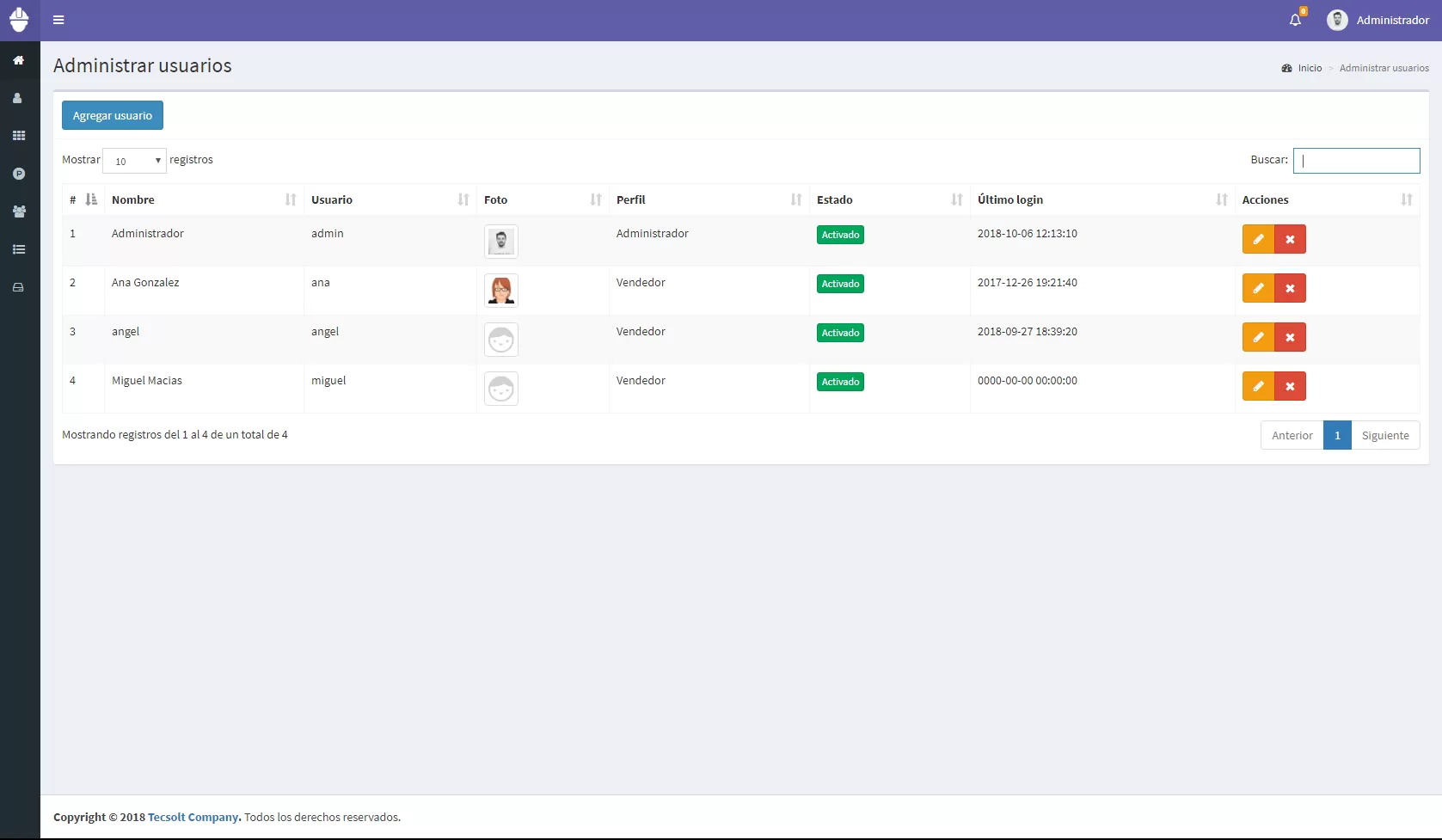
Task: Open the list icon in sidebar
Action: tap(18, 249)
